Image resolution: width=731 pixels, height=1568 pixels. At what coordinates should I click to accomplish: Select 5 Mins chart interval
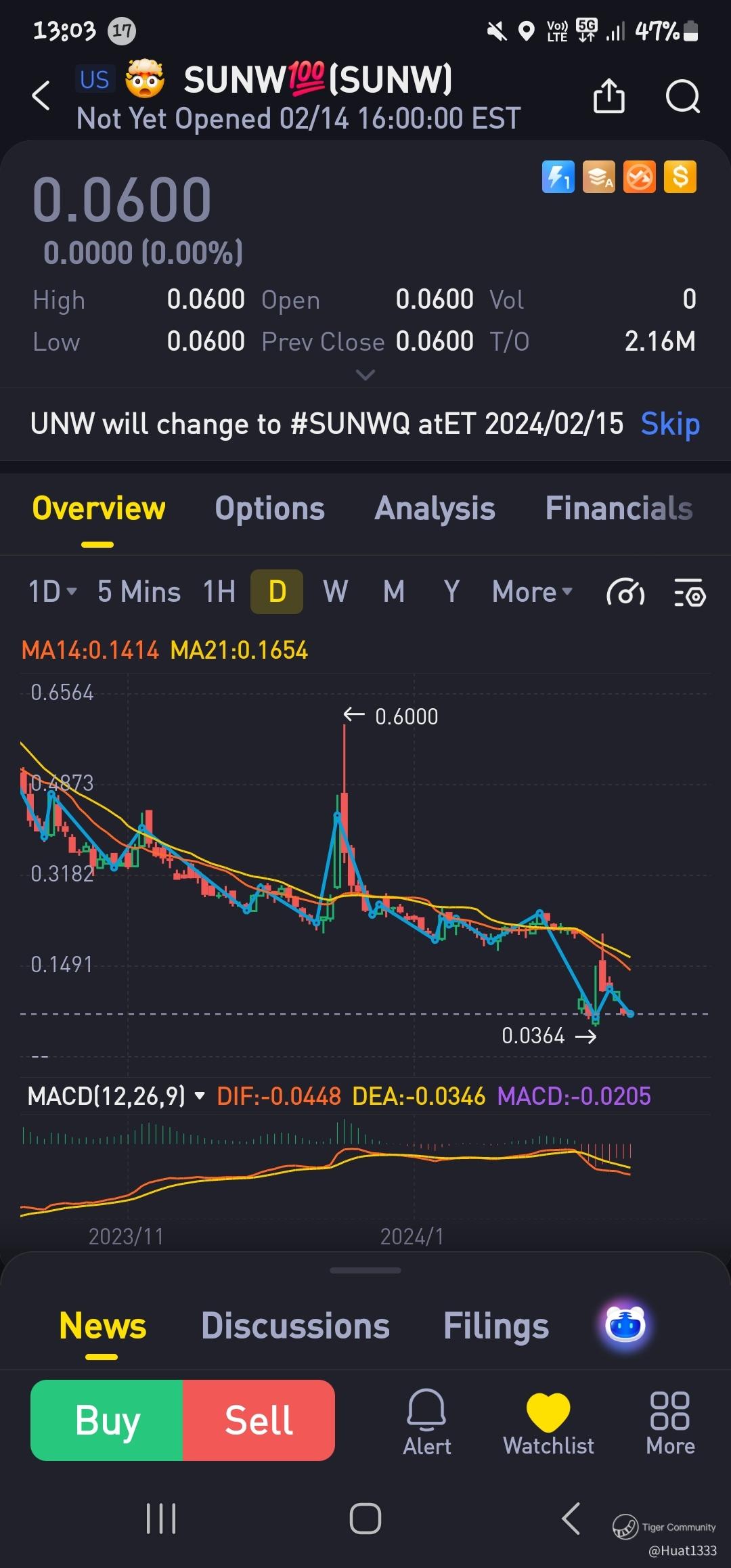click(139, 592)
